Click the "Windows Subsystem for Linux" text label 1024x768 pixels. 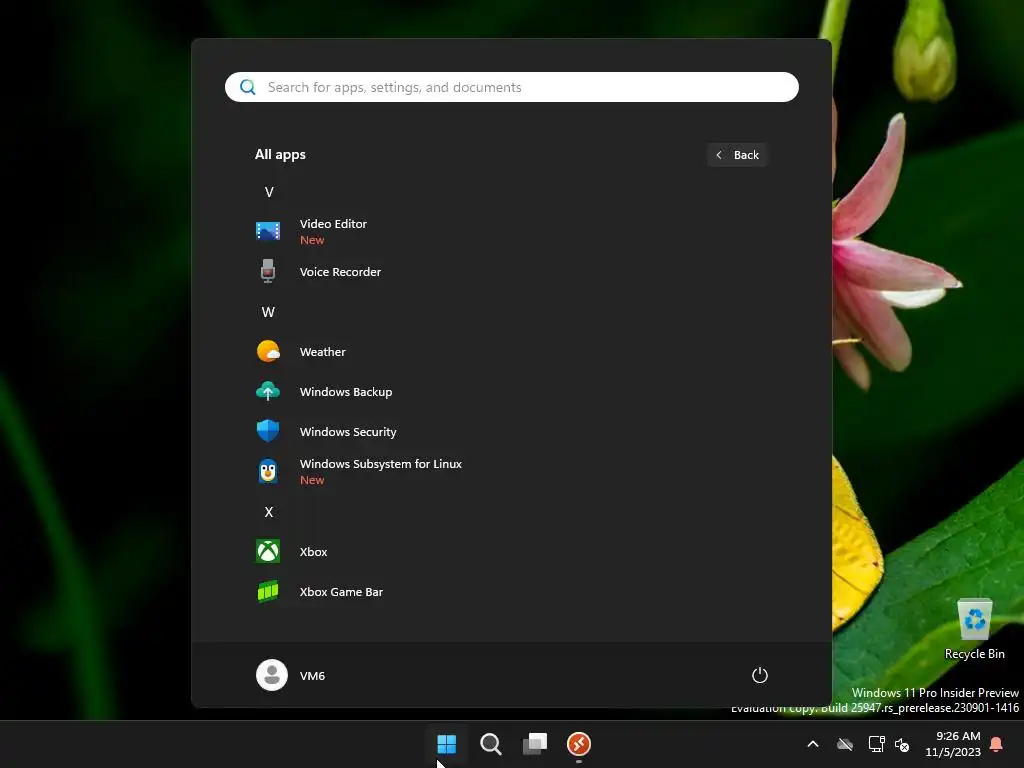coord(381,464)
